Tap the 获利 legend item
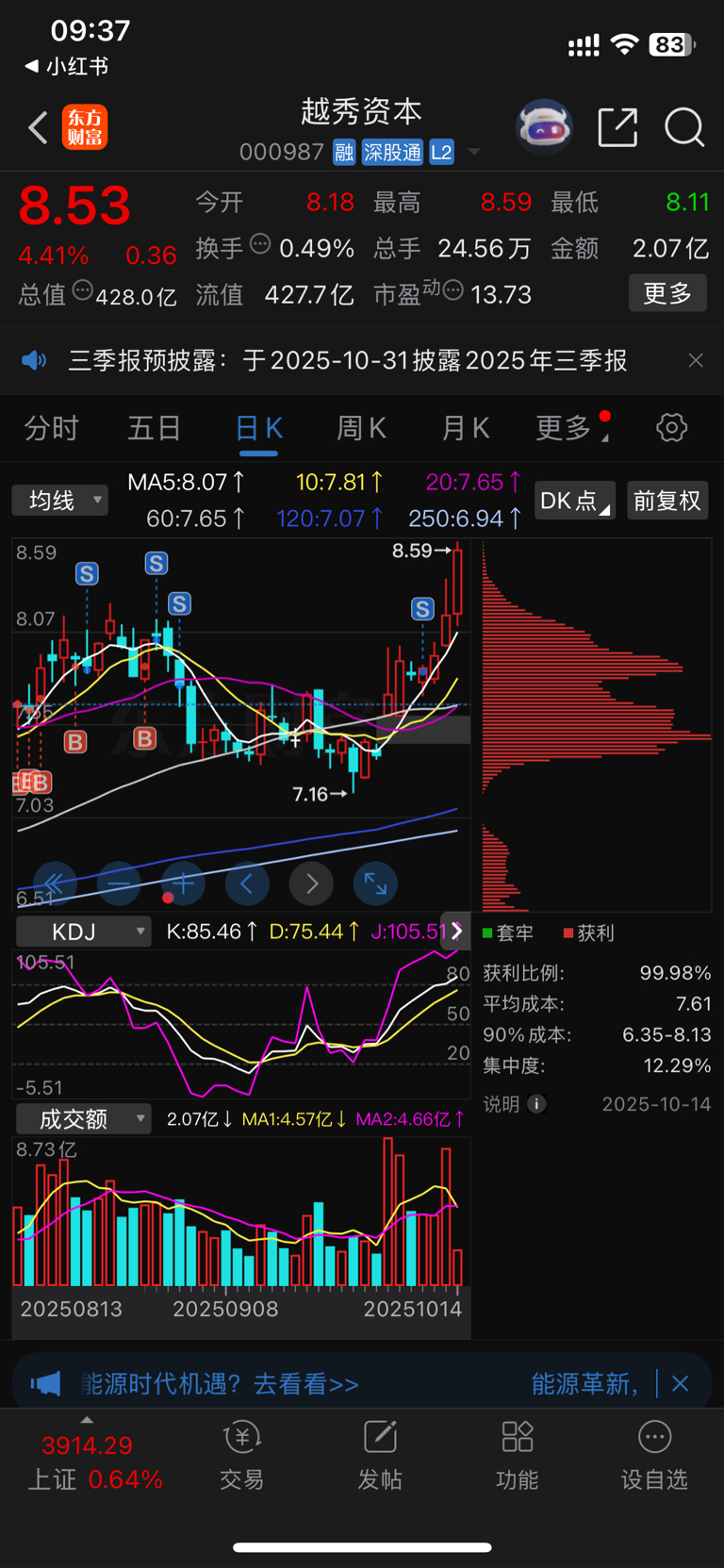724x1568 pixels. pyautogui.click(x=588, y=933)
